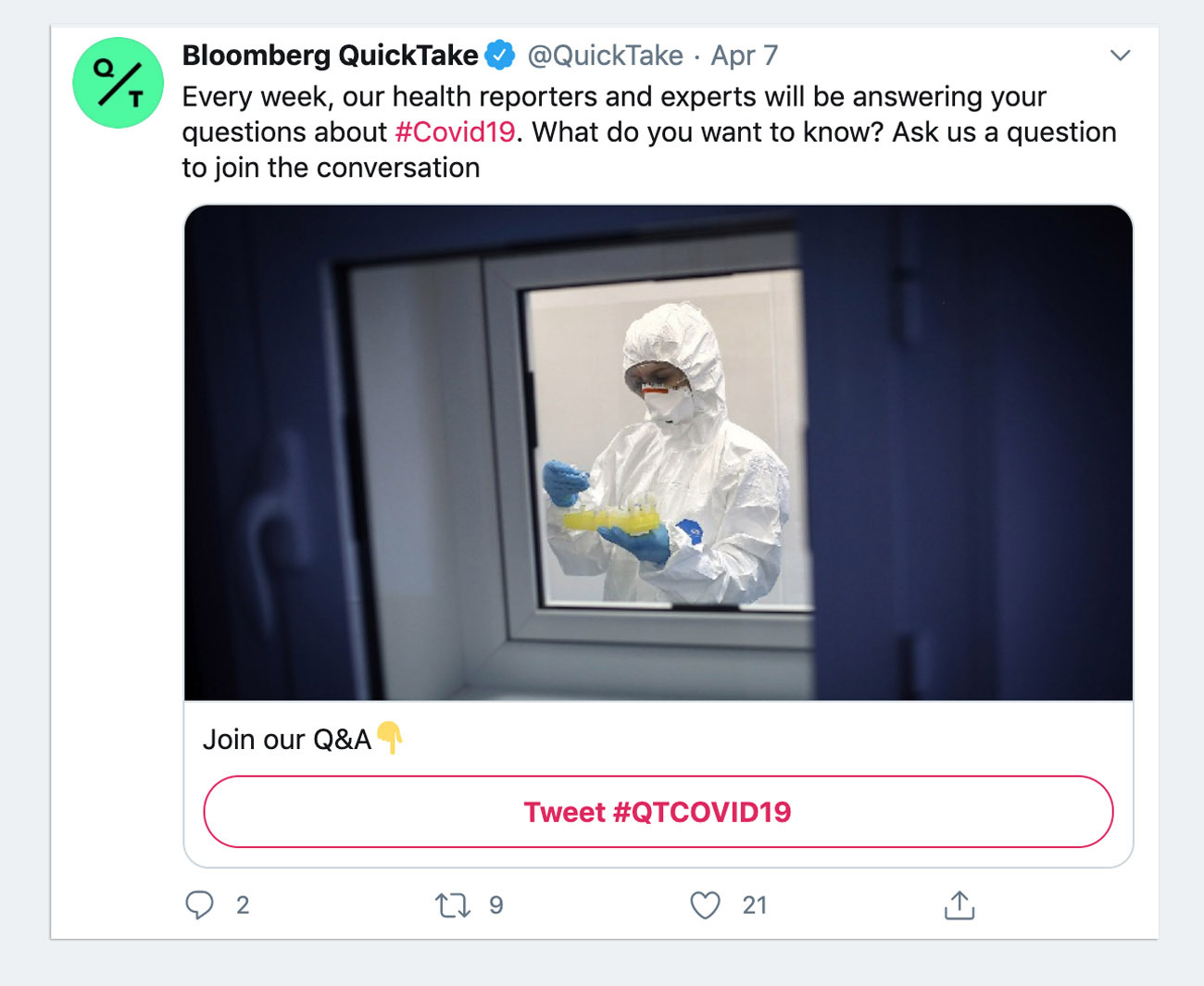Click the like count 21
The width and height of the screenshot is (1204, 986).
[x=755, y=905]
